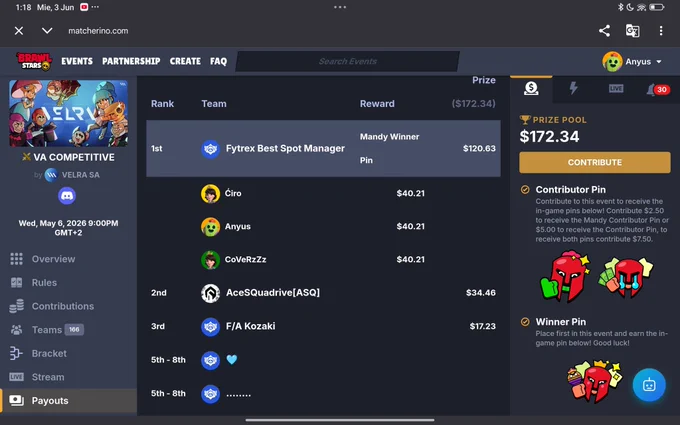
Task: Click the Mandy contributor pin with thumbs up
Action: (564, 276)
